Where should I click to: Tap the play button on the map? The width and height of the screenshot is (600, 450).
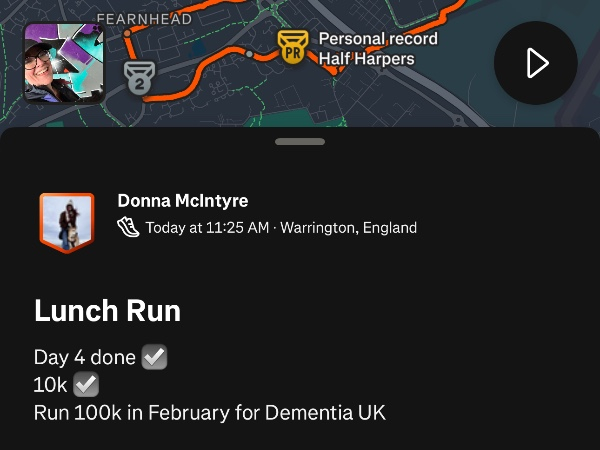tap(535, 63)
